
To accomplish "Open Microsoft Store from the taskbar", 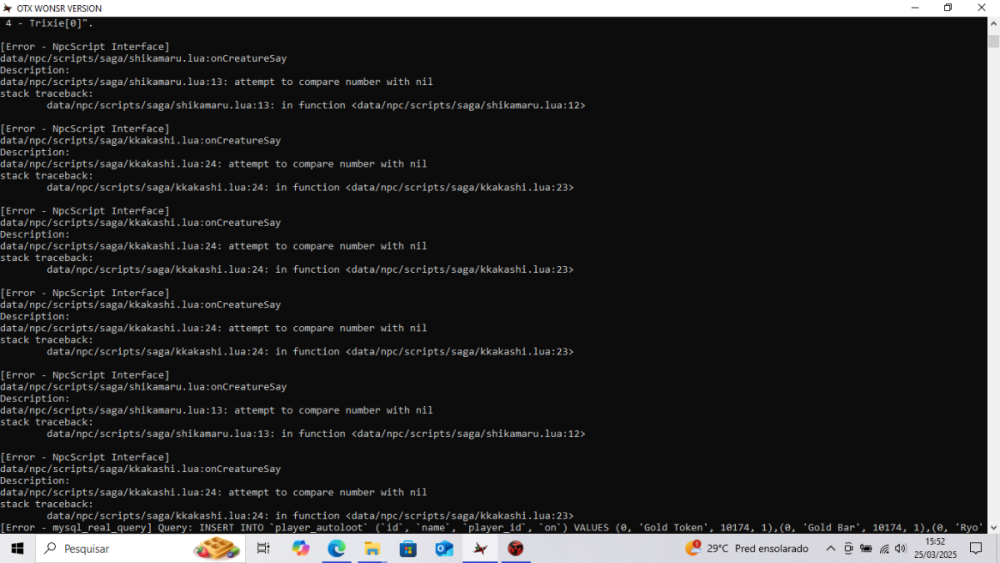I will (x=408, y=548).
